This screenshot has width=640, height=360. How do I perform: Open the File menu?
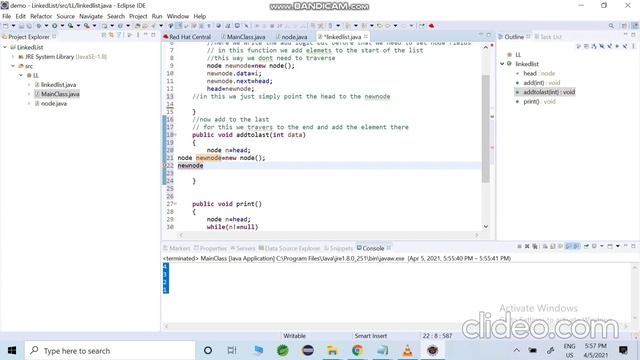[7, 16]
